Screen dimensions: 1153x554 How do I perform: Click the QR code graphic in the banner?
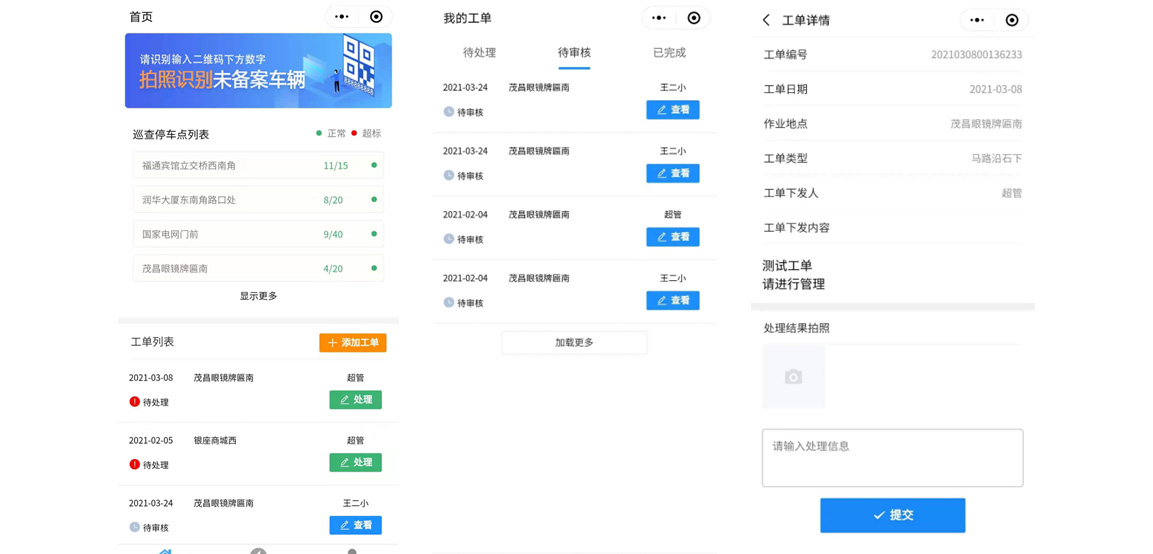click(x=360, y=64)
